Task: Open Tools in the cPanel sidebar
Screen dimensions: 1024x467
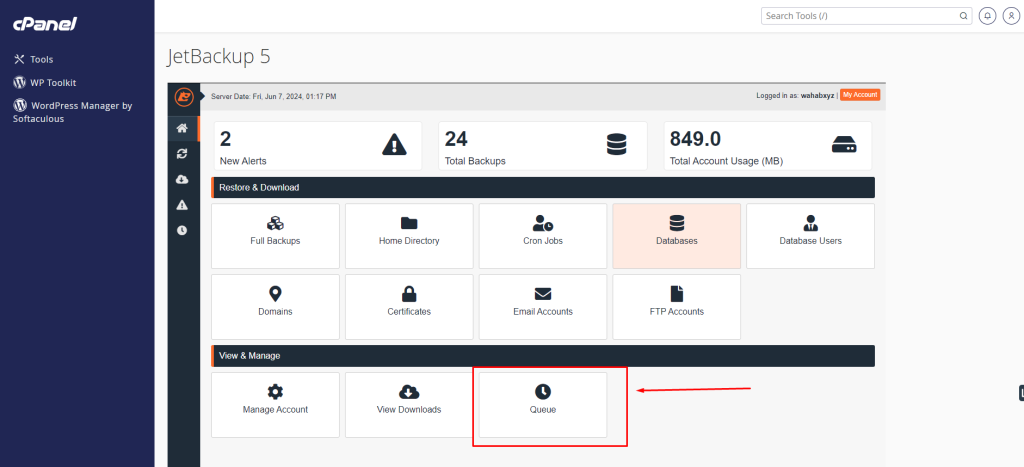Action: coord(41,59)
